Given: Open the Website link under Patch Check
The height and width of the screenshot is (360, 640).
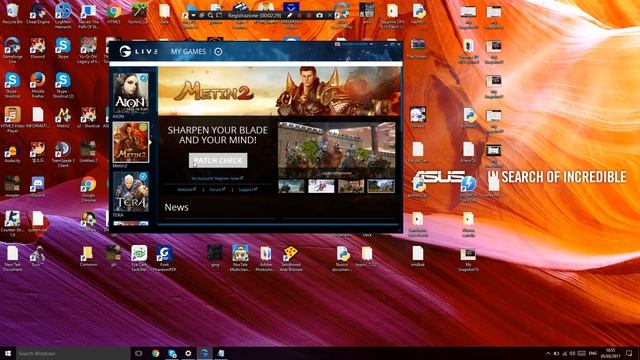Looking at the screenshot, I should [x=187, y=190].
